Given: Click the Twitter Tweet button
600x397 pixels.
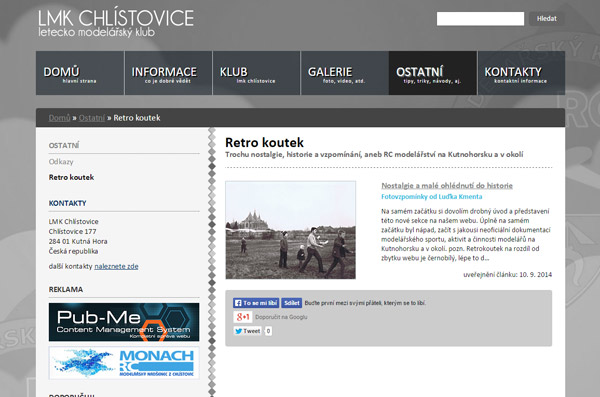Looking at the screenshot, I should click(x=248, y=331).
